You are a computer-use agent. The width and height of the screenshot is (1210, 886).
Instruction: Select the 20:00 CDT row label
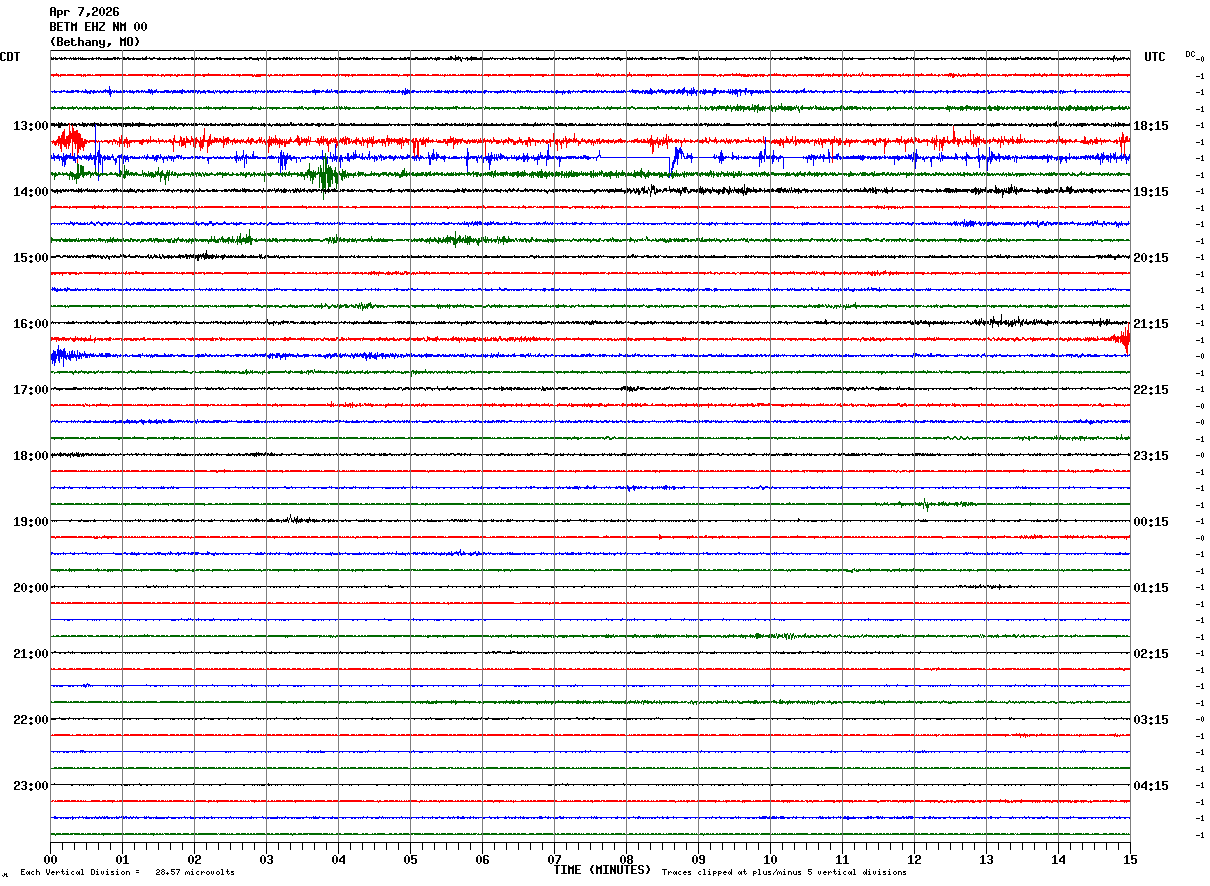pos(30,588)
